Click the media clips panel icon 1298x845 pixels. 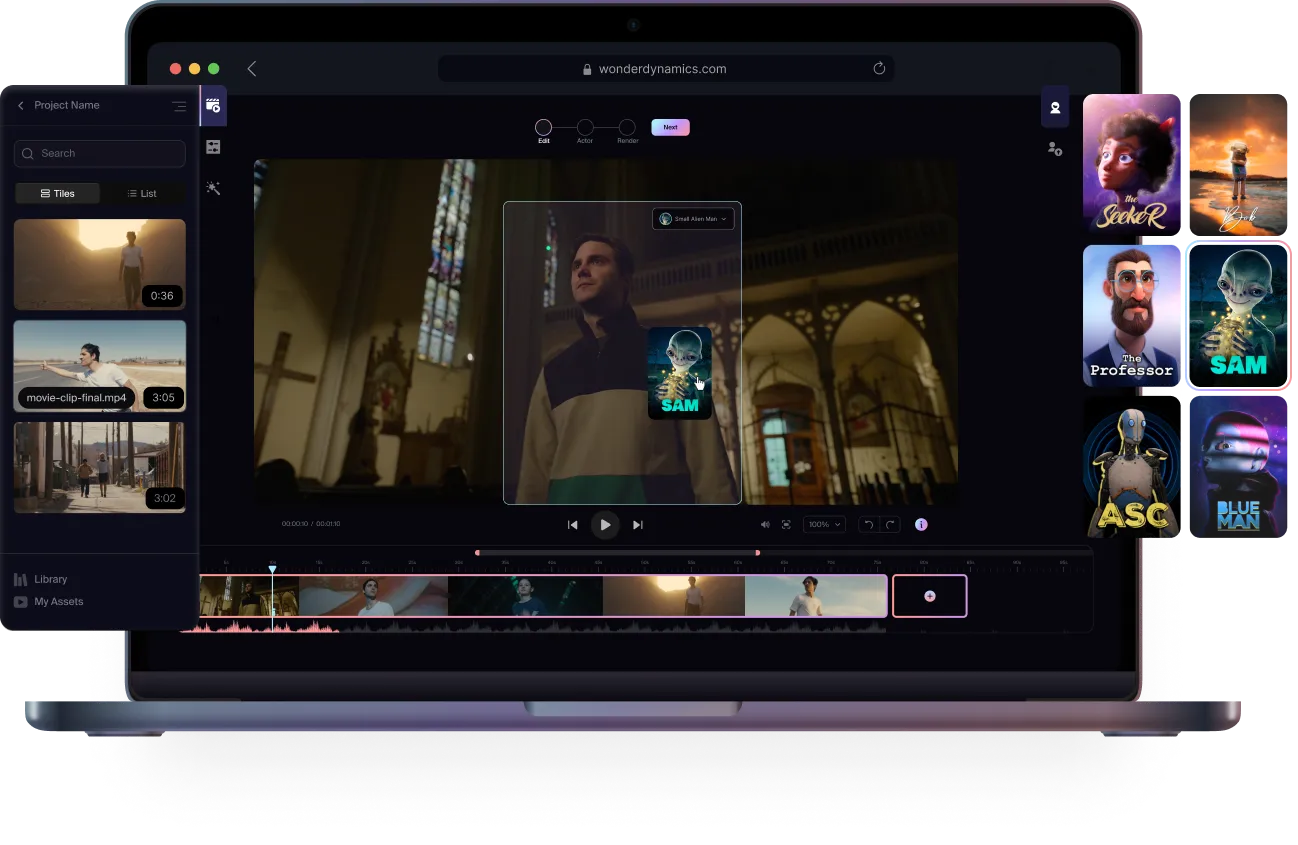pyautogui.click(x=213, y=105)
